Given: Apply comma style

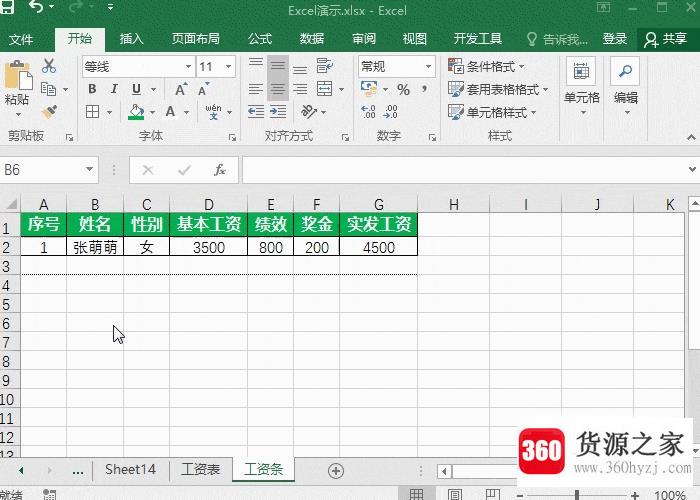Looking at the screenshot, I should [425, 89].
